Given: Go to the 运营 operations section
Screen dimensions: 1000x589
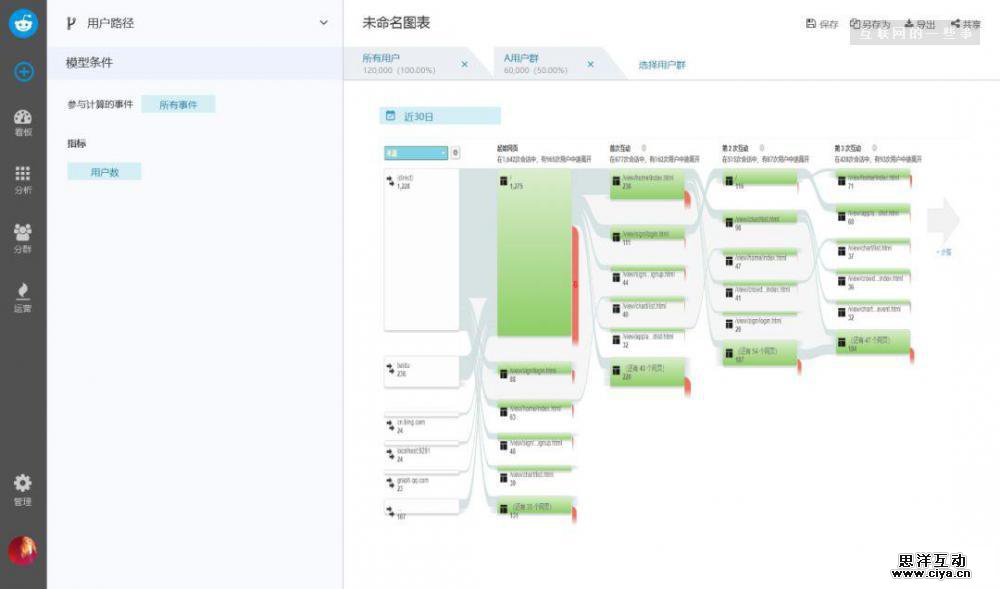Looking at the screenshot, I should pyautogui.click(x=24, y=294).
